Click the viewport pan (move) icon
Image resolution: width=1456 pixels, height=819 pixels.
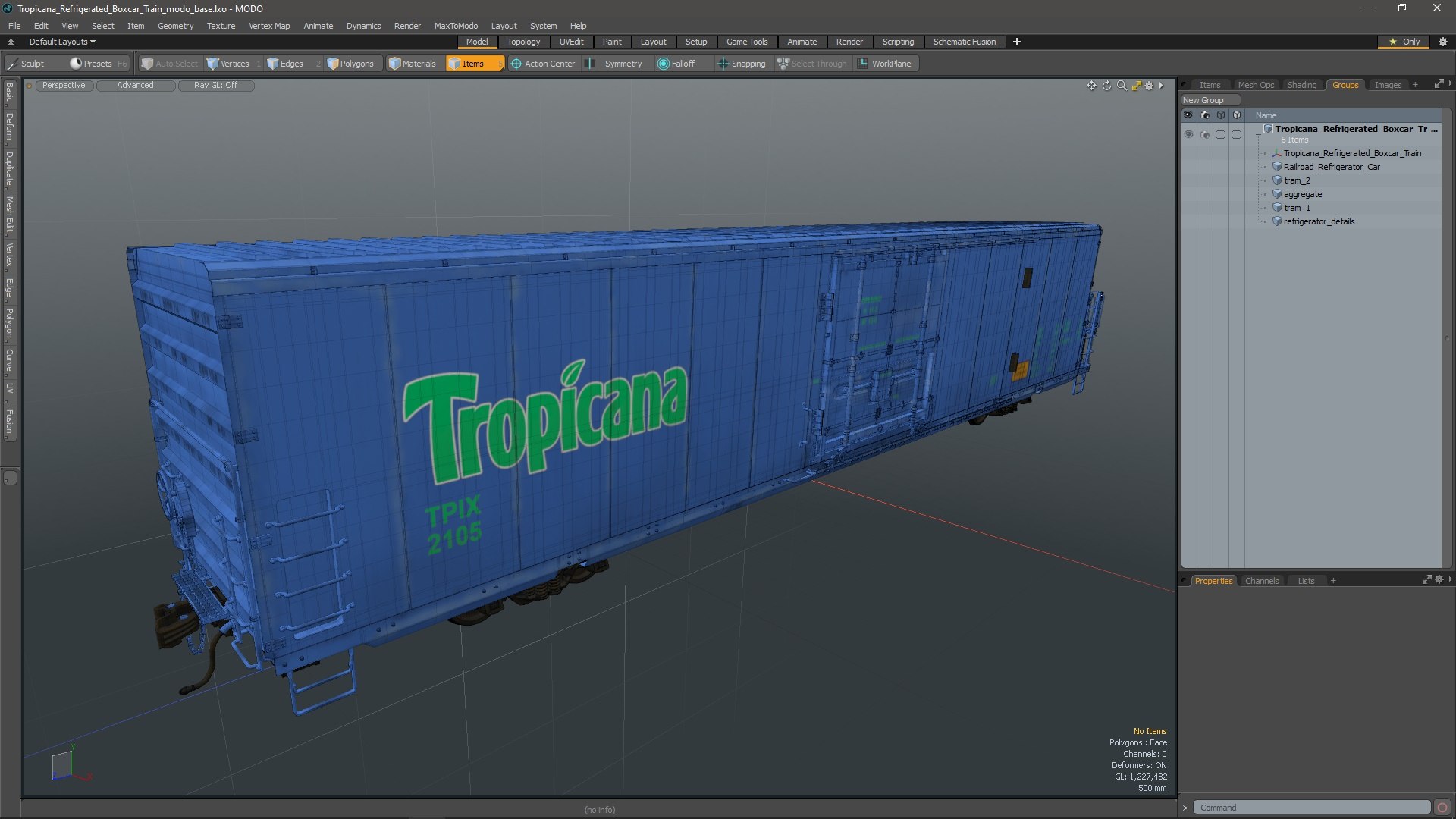pos(1091,86)
